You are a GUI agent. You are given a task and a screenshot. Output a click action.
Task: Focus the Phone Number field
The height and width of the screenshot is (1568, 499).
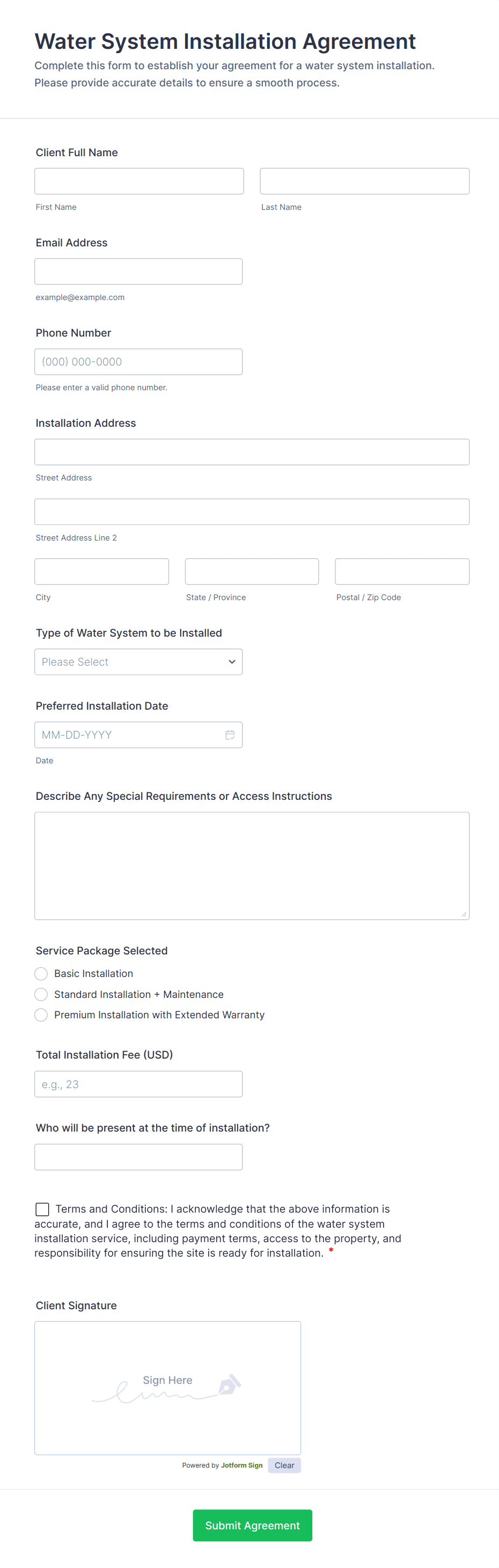point(138,362)
